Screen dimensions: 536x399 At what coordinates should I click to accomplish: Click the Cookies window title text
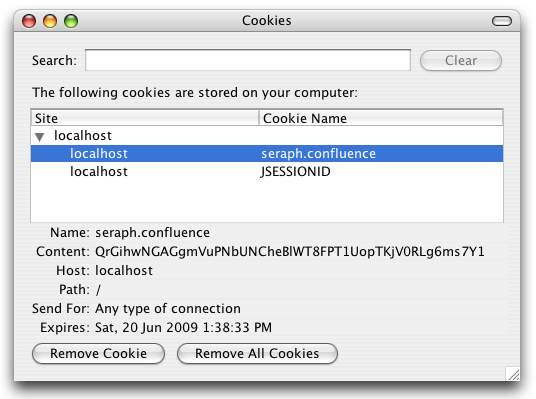point(267,21)
